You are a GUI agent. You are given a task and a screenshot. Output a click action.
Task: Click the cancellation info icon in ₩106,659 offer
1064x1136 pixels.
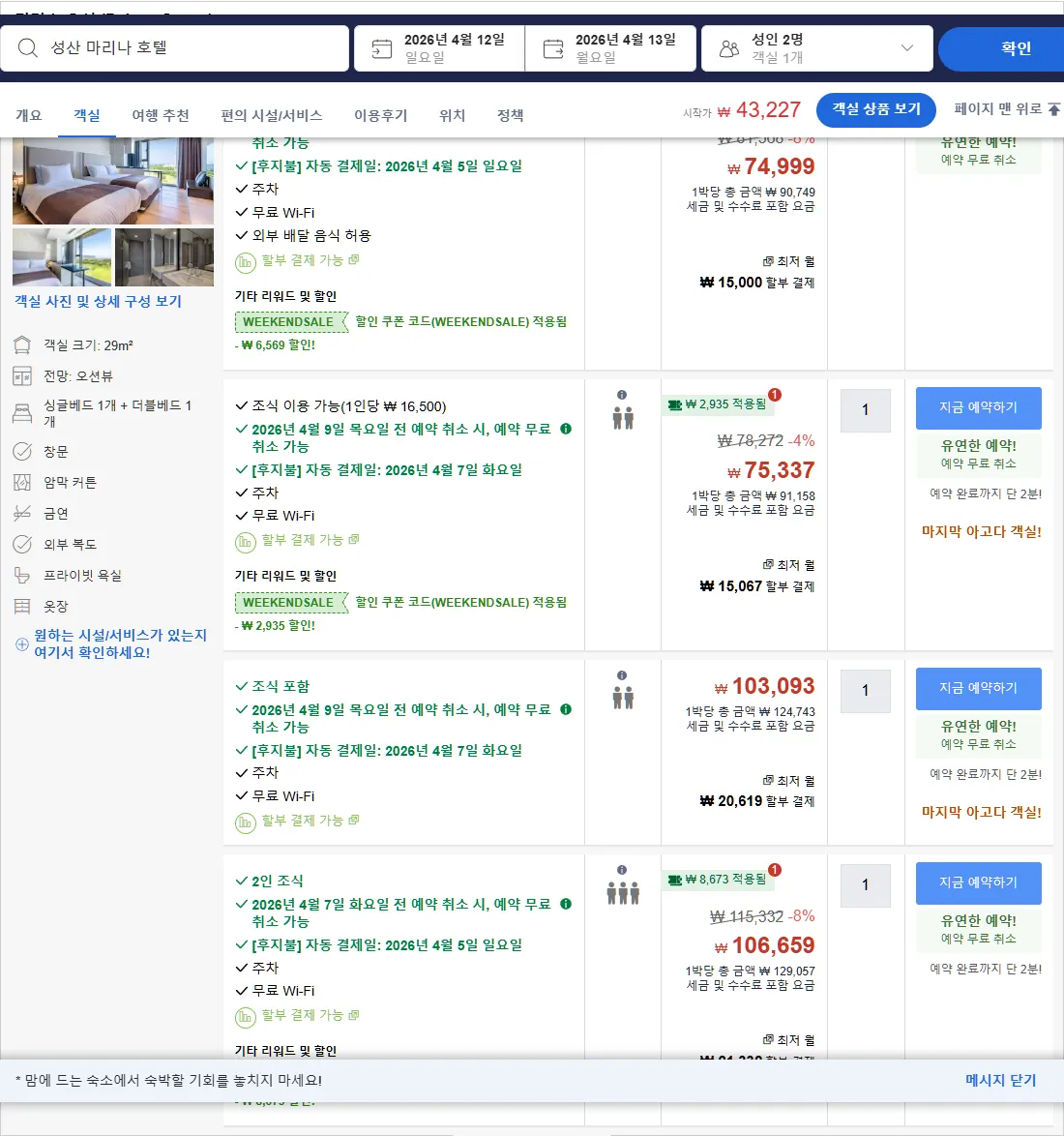point(566,904)
